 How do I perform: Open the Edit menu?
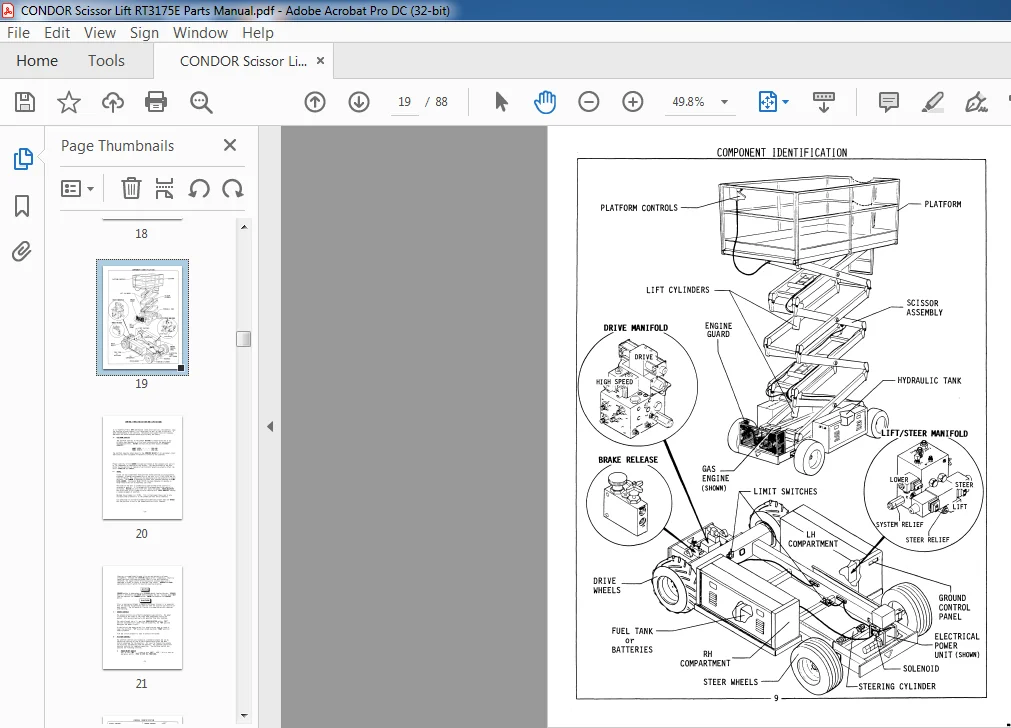point(57,33)
